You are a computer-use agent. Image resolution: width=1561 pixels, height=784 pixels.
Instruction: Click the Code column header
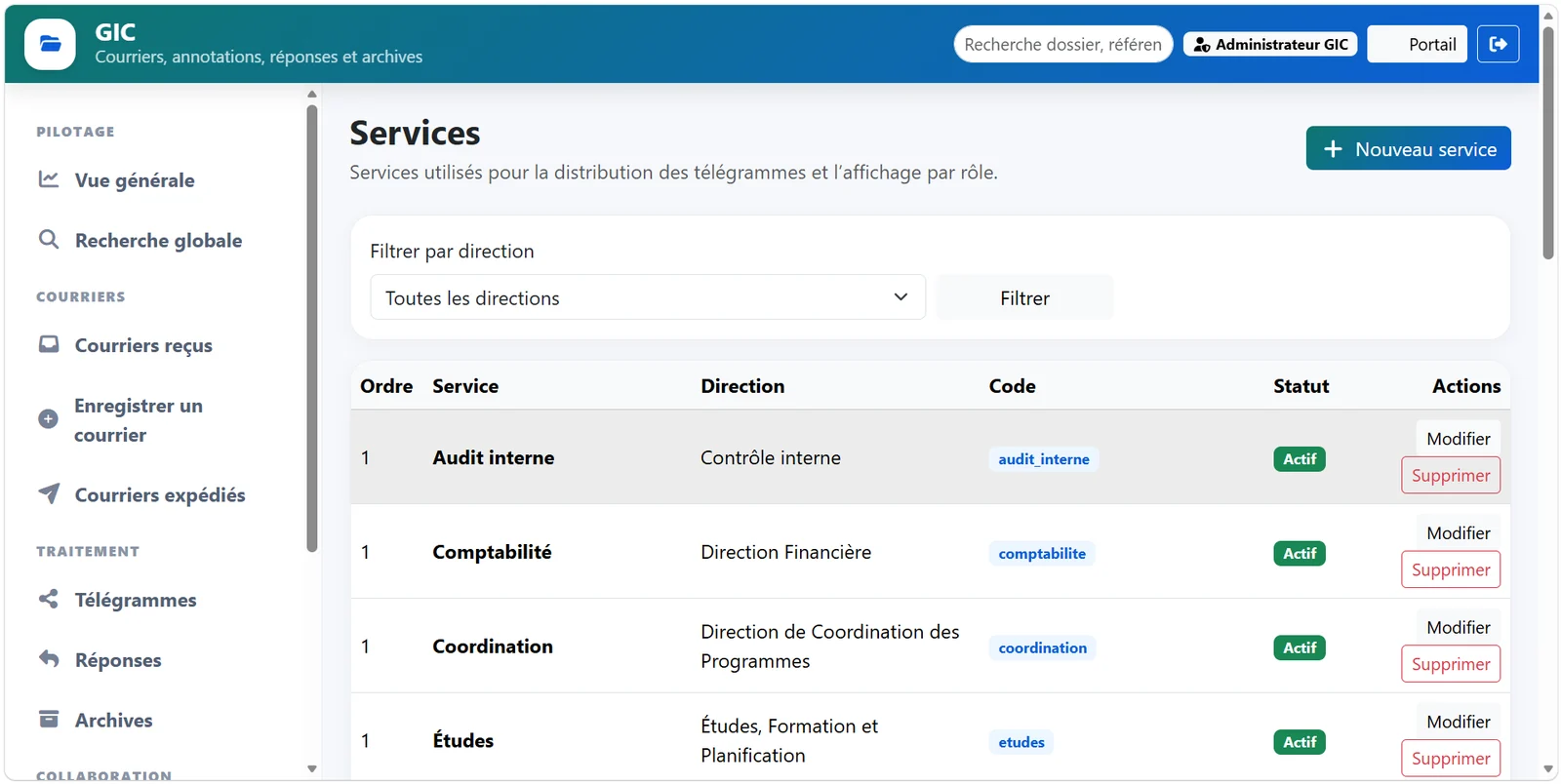1012,386
